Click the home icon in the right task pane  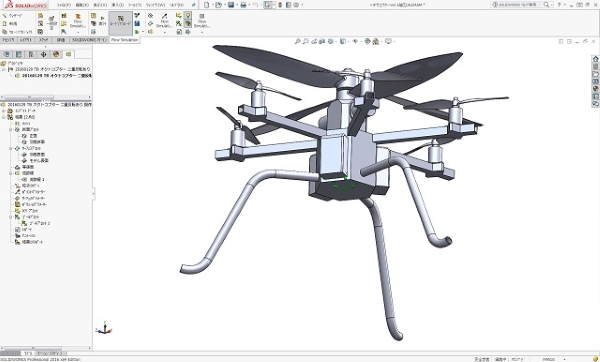(x=595, y=59)
